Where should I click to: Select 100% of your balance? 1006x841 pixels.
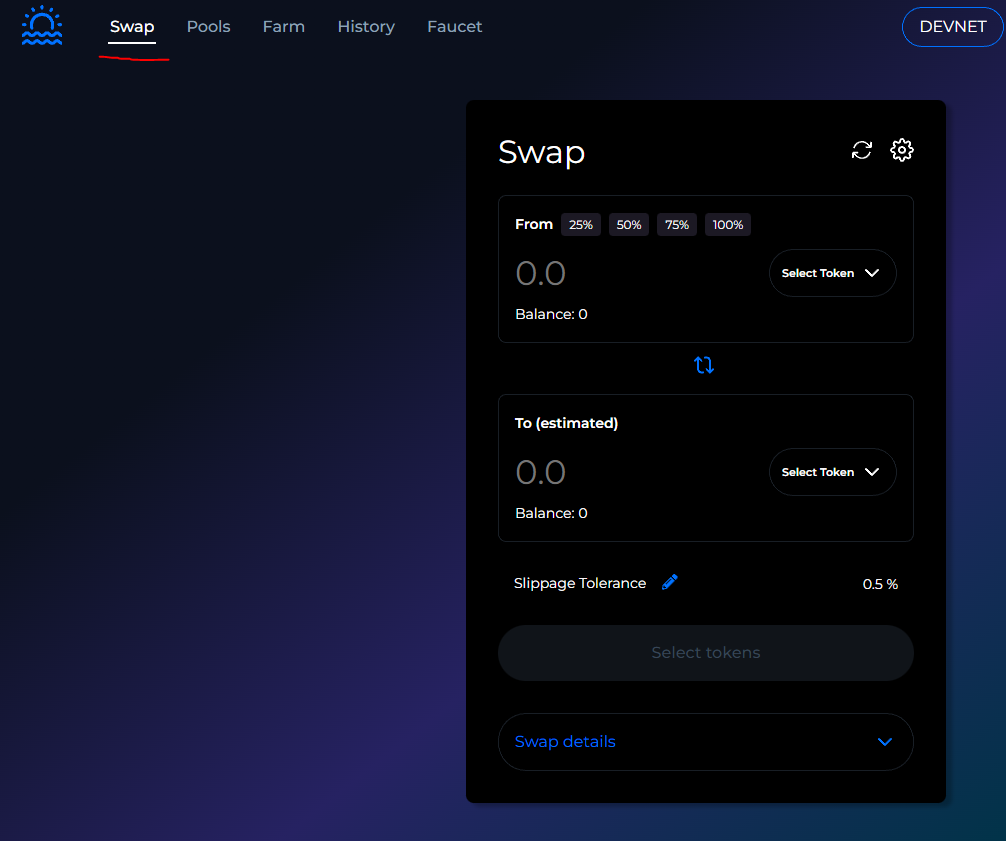pyautogui.click(x=727, y=224)
